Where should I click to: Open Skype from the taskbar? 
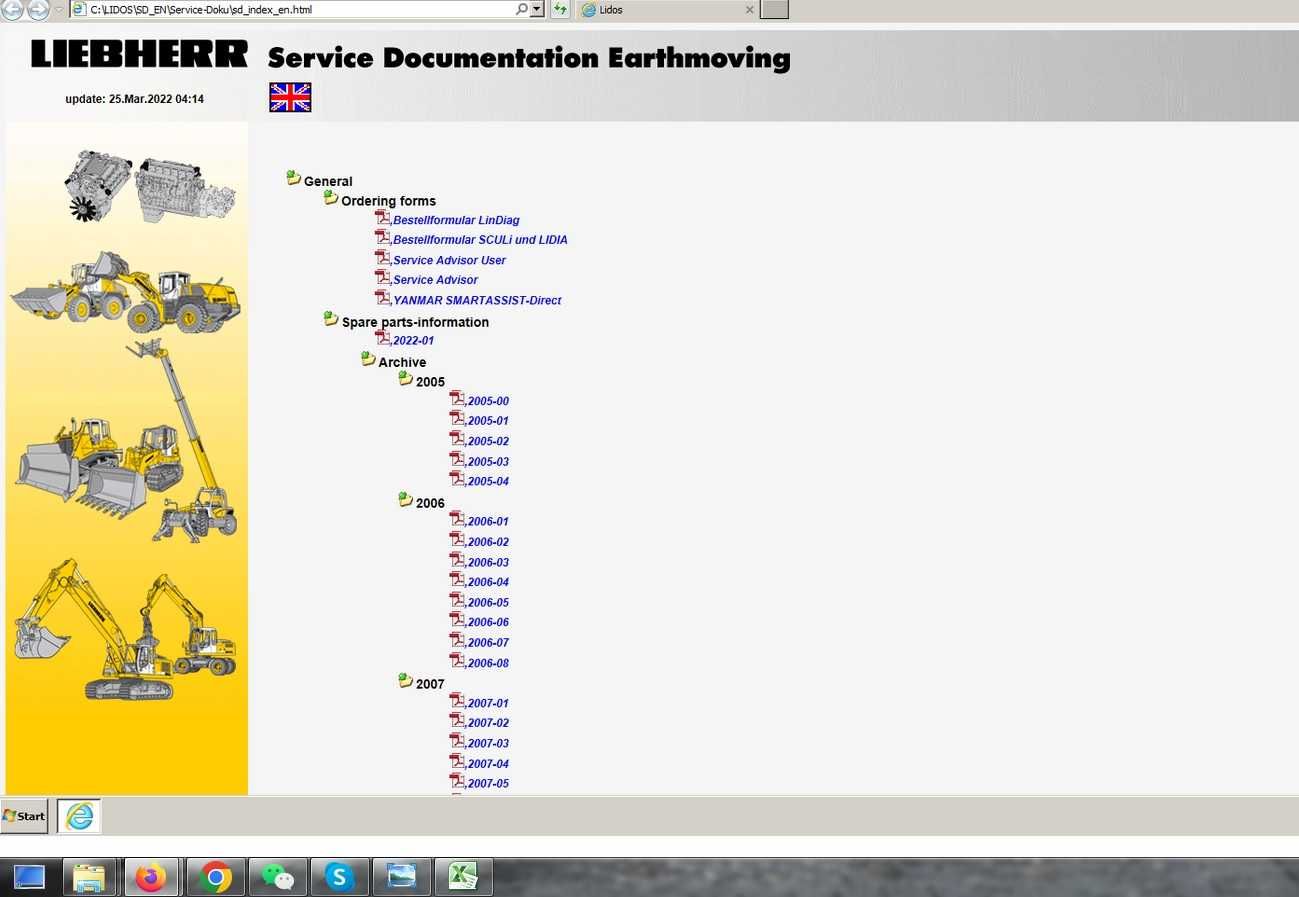tap(340, 877)
